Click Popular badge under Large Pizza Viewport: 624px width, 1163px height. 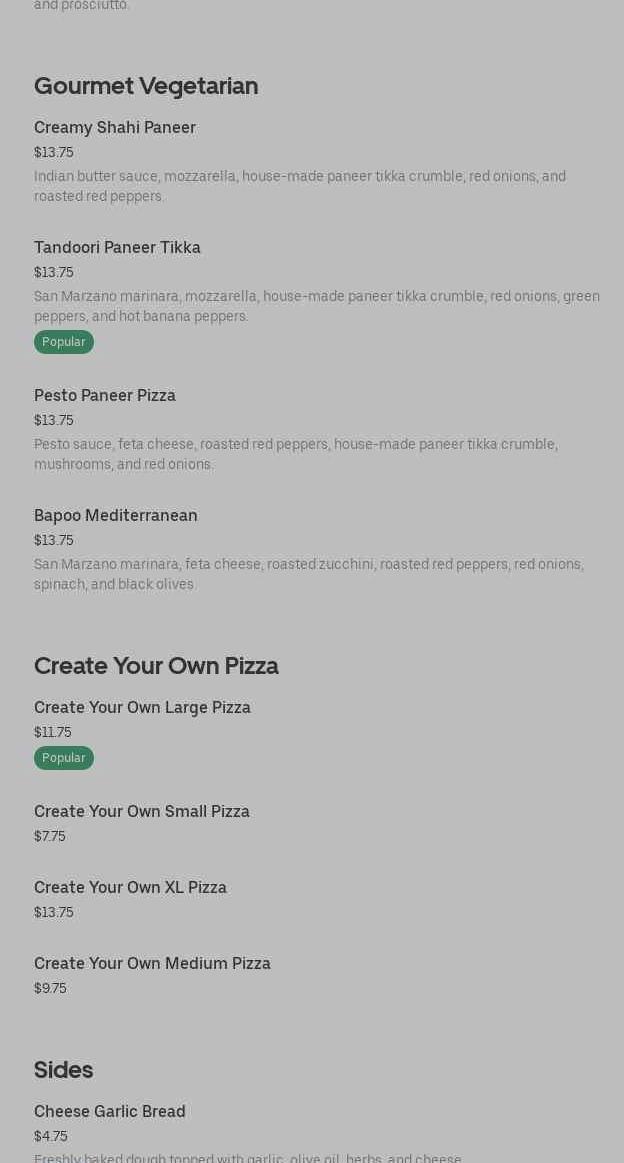click(x=64, y=758)
